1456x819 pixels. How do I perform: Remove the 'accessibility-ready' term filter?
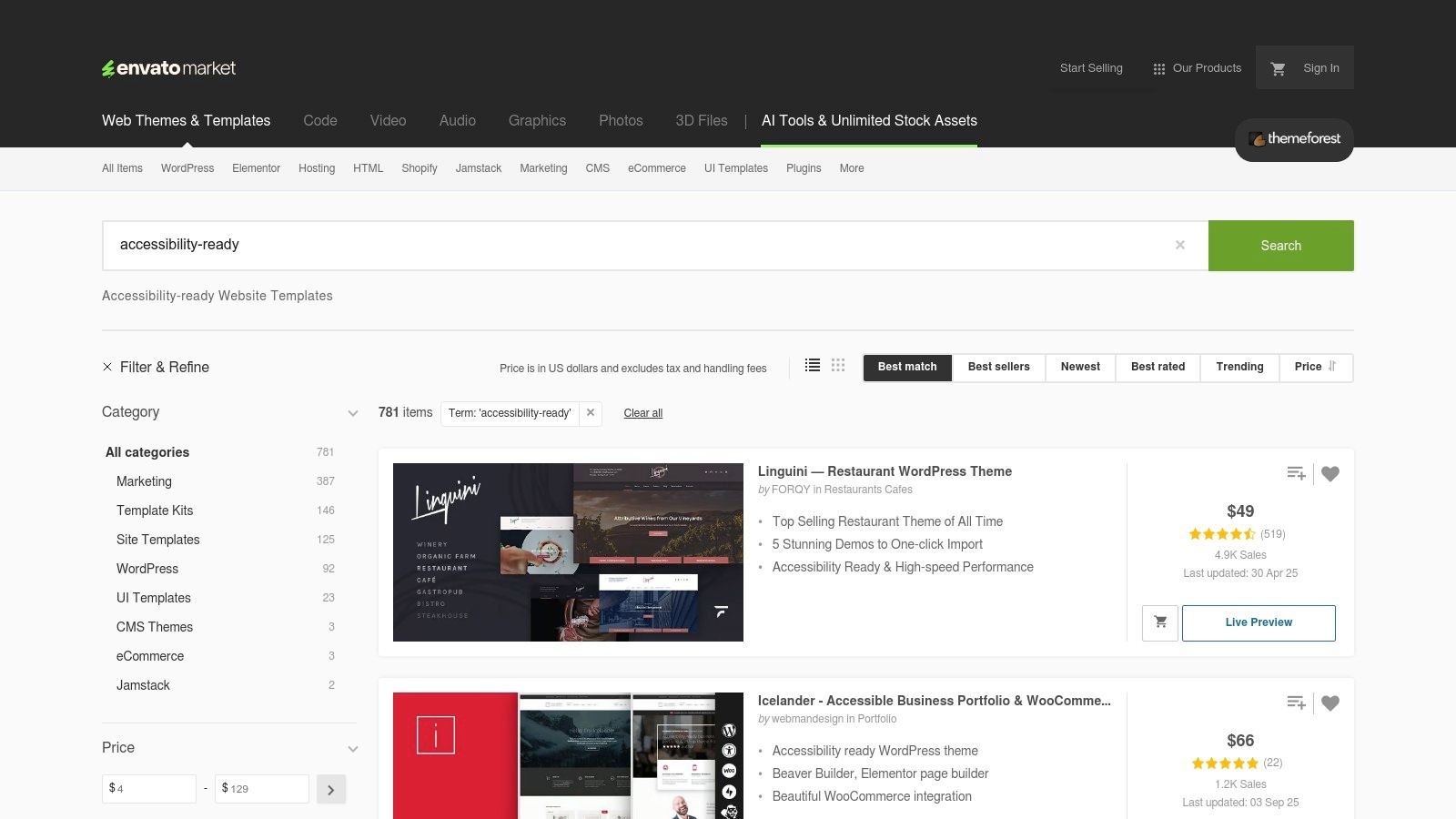pyautogui.click(x=591, y=412)
